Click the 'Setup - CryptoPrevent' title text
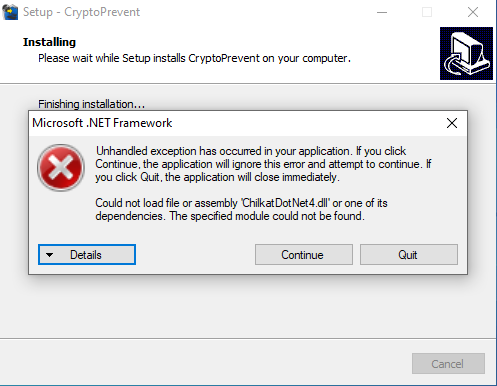The height and width of the screenshot is (386, 497). point(81,12)
